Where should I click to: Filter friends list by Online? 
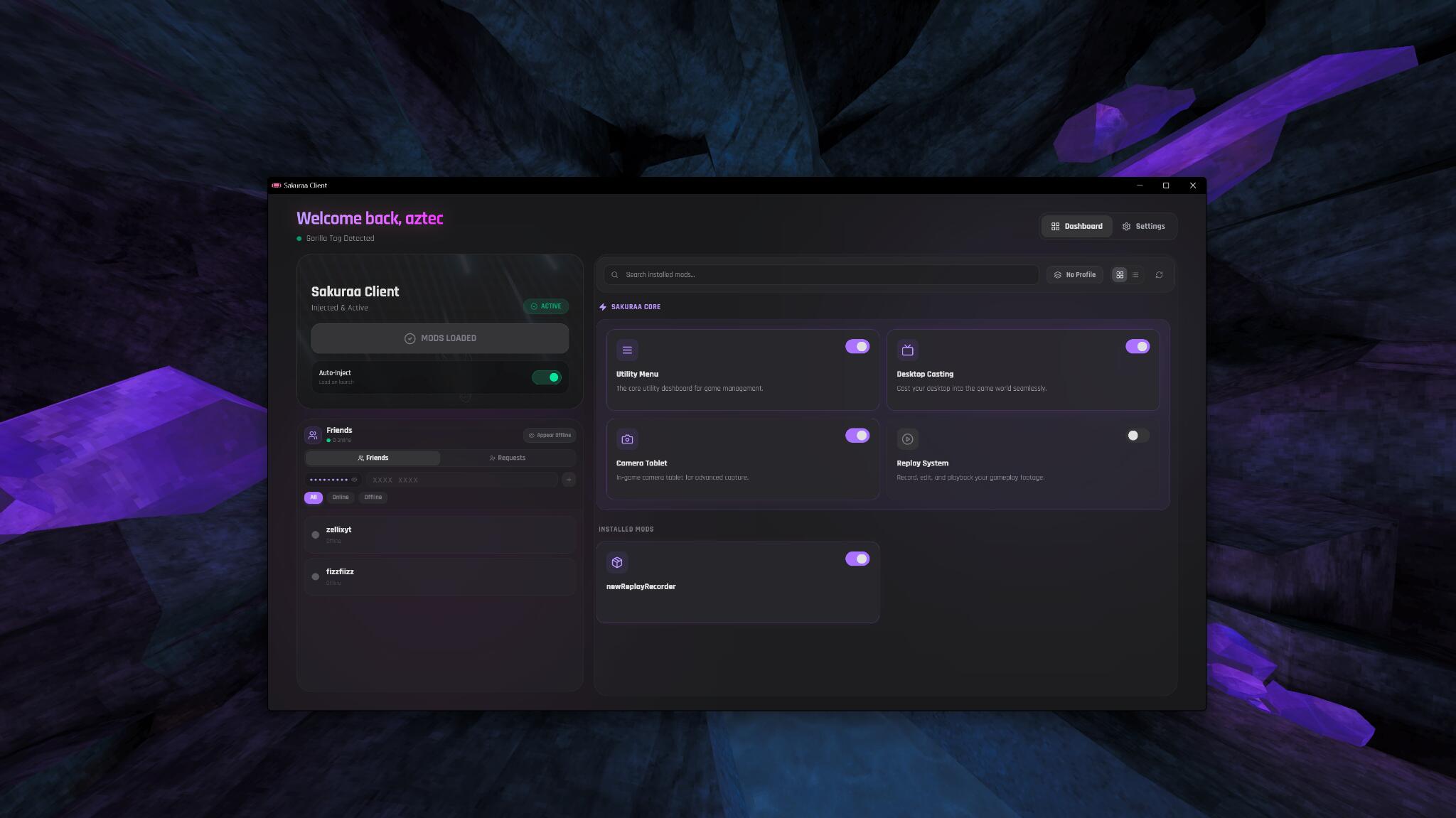(341, 497)
